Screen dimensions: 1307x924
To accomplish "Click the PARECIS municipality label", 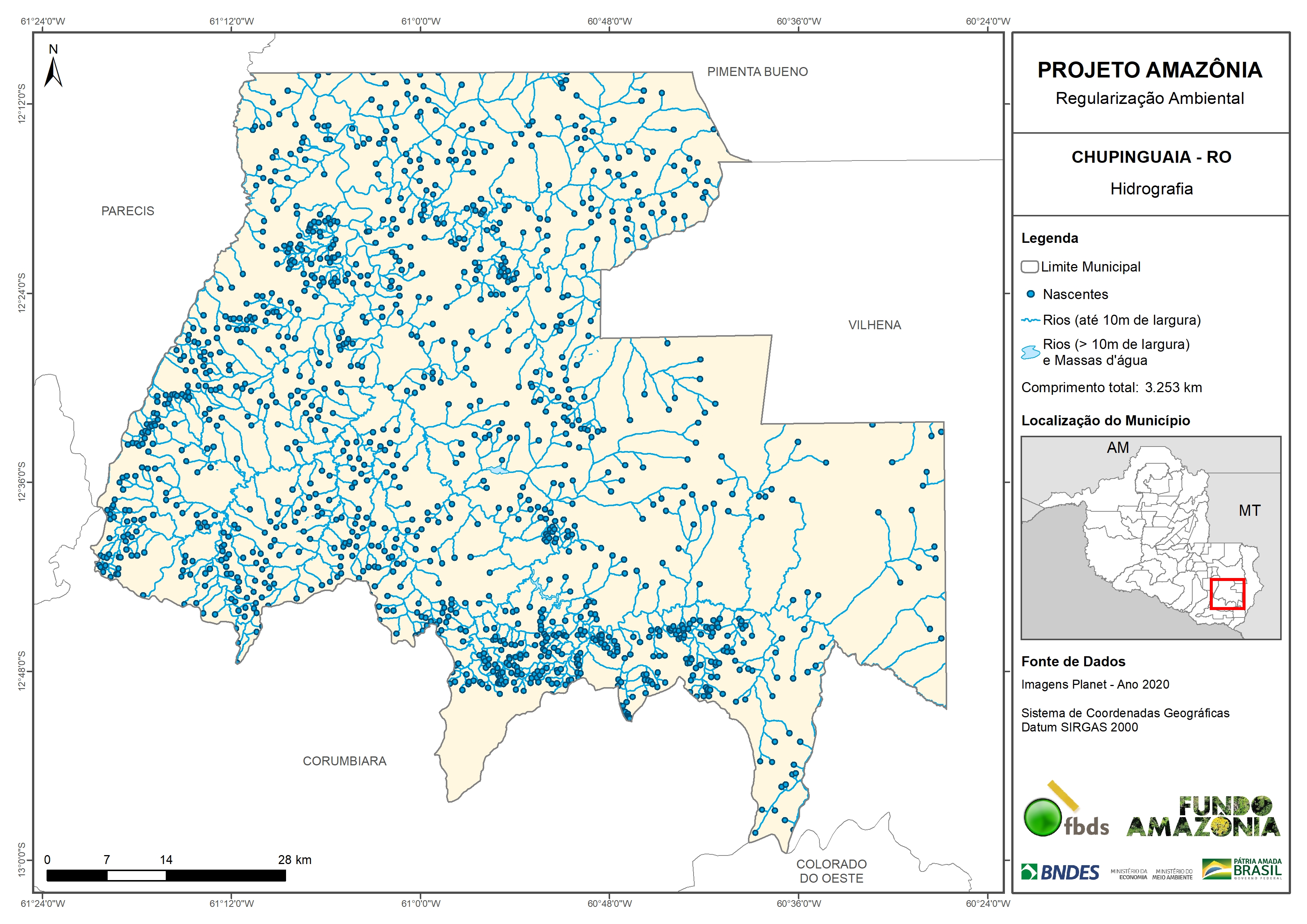I will [x=127, y=211].
